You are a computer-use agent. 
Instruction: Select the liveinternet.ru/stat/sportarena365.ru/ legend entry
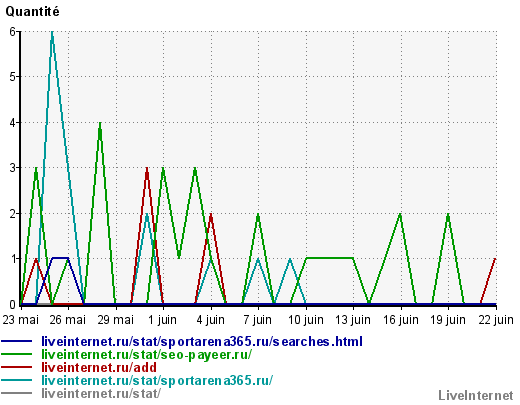click(157, 380)
